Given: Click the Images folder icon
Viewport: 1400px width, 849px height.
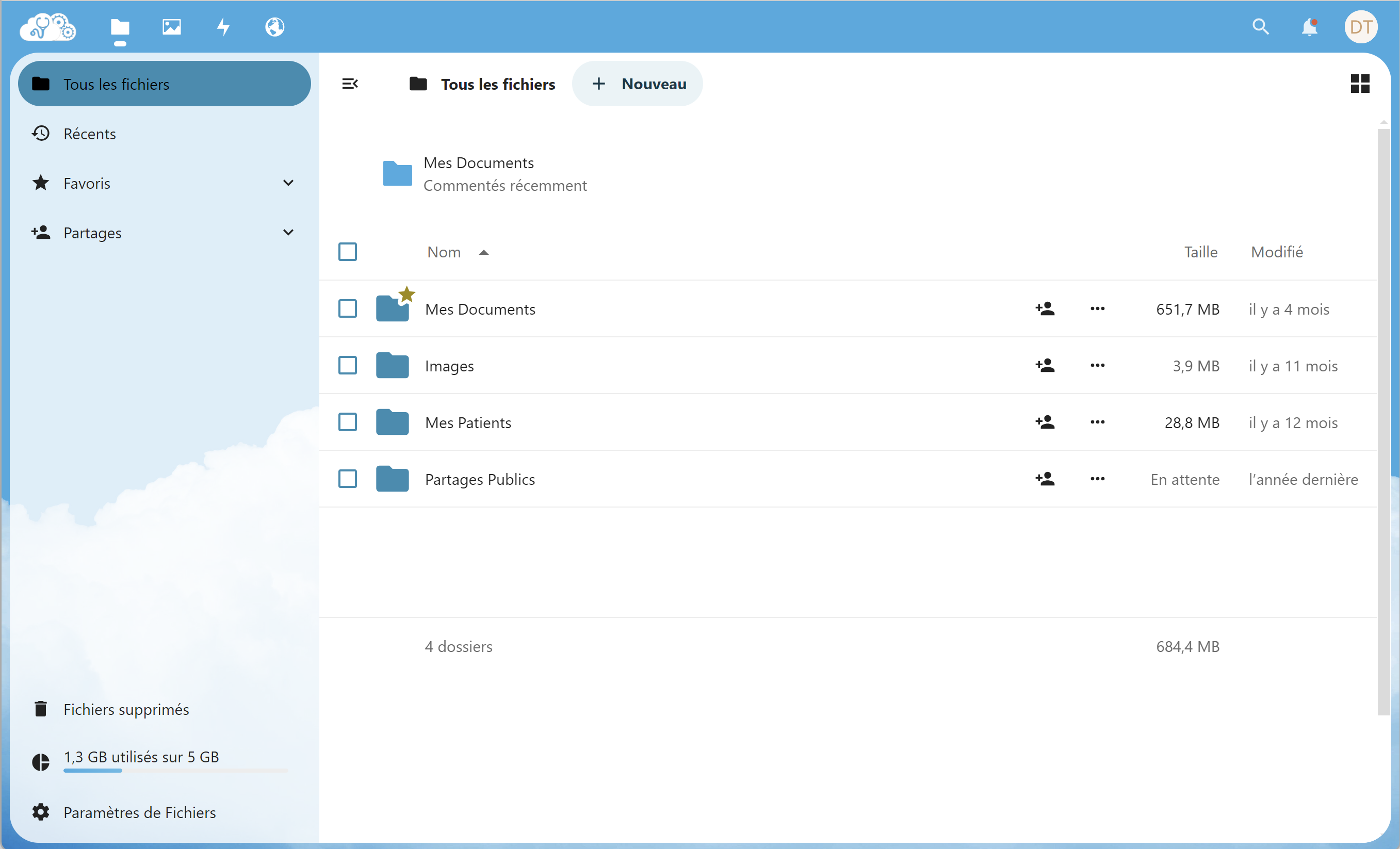Looking at the screenshot, I should coord(393,365).
